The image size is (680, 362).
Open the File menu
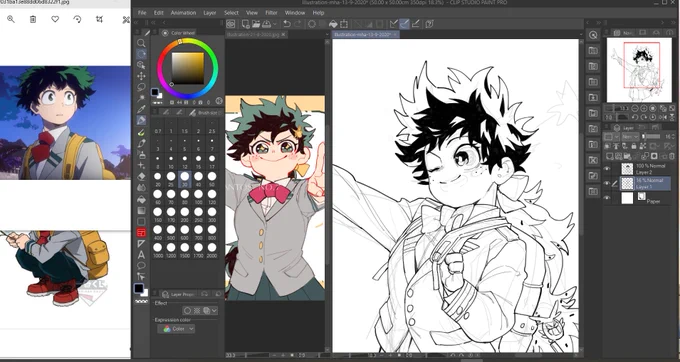(x=142, y=13)
